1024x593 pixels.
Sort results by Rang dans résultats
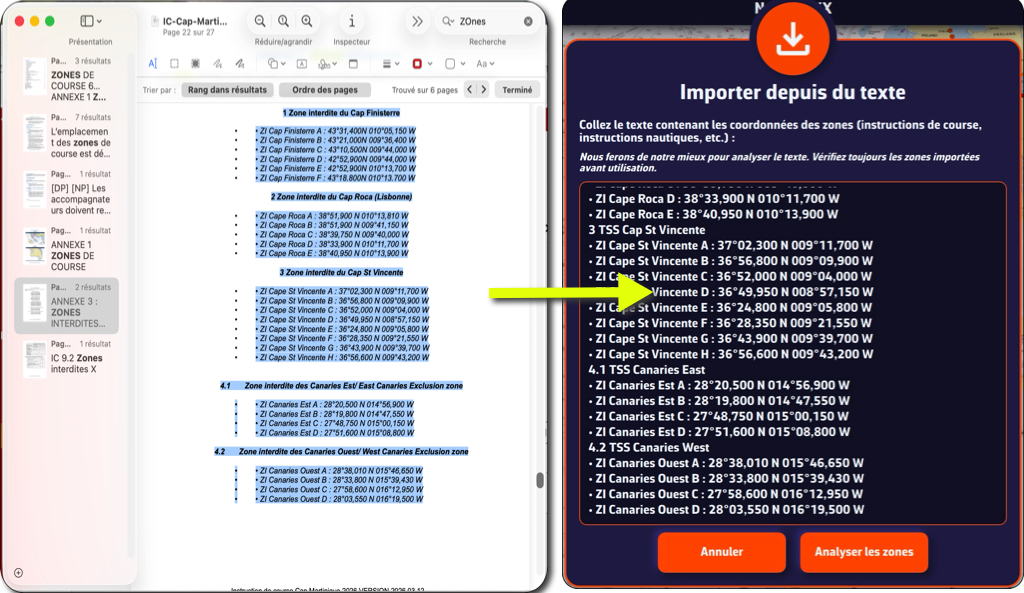pyautogui.click(x=227, y=90)
